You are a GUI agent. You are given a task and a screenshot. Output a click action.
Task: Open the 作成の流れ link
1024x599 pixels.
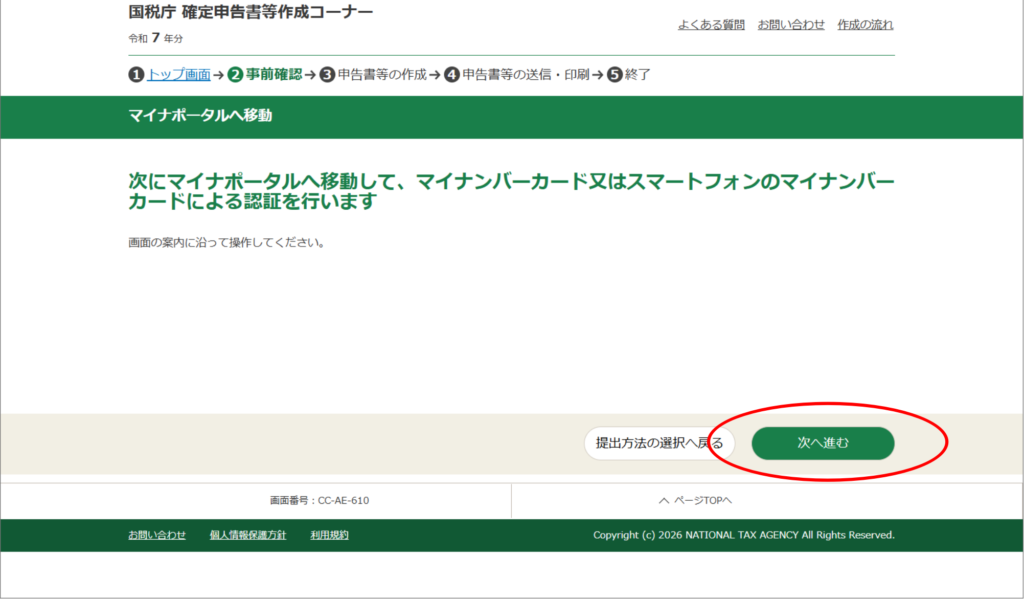click(x=865, y=24)
